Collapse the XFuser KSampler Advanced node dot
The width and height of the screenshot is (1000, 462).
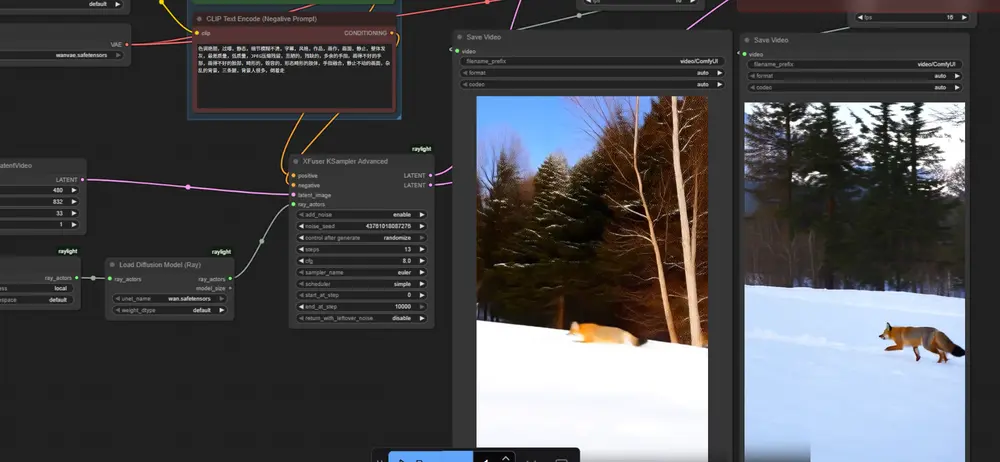(x=297, y=161)
